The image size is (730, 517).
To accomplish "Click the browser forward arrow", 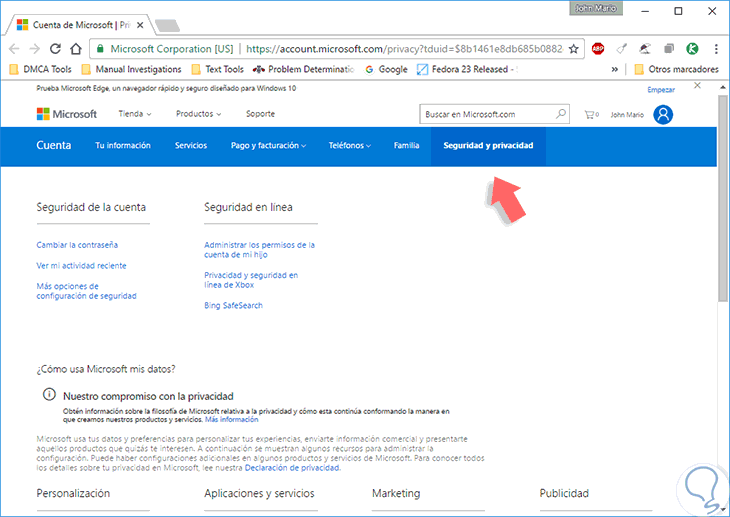I will pyautogui.click(x=34, y=49).
